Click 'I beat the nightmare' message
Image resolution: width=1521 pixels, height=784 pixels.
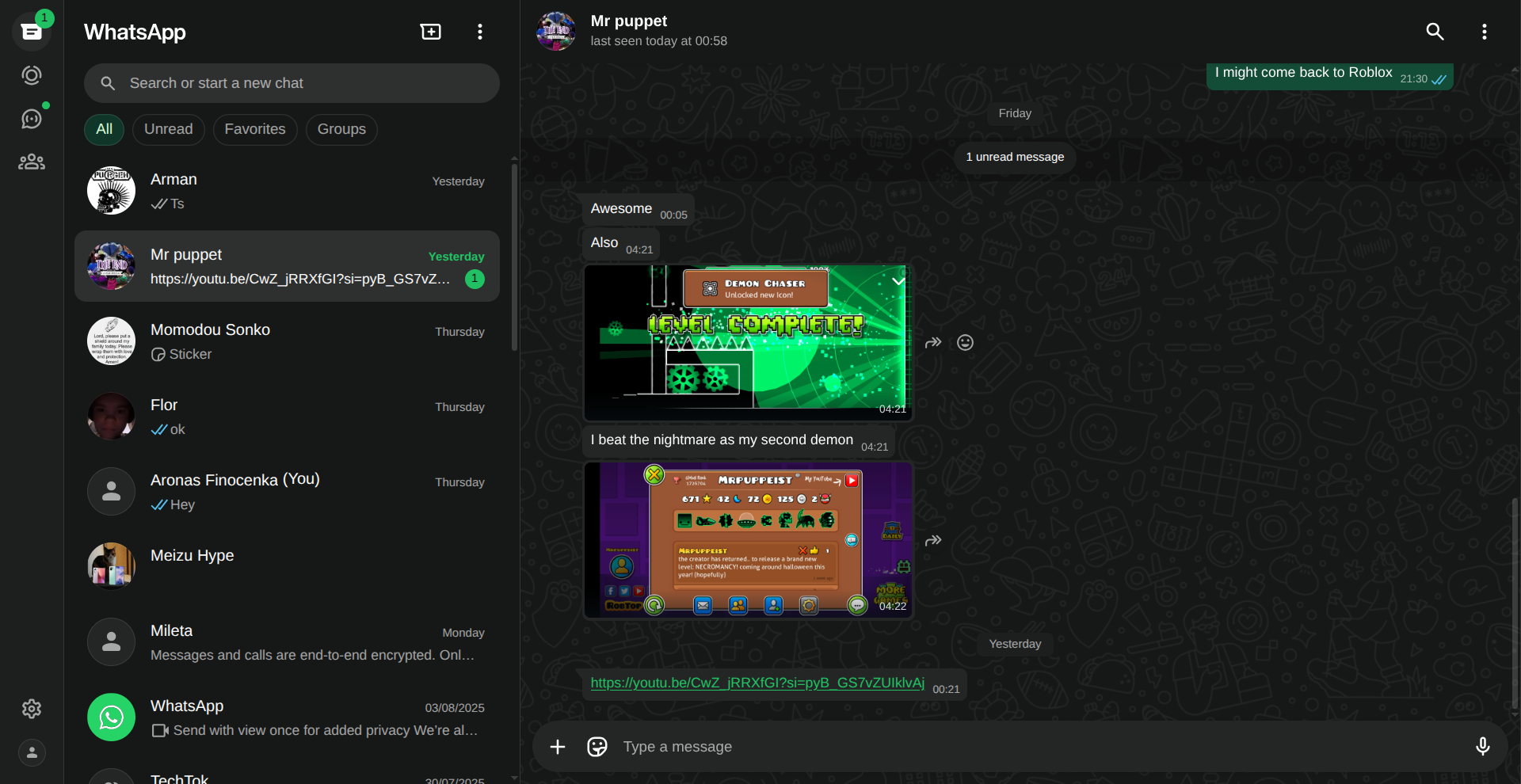click(x=739, y=441)
